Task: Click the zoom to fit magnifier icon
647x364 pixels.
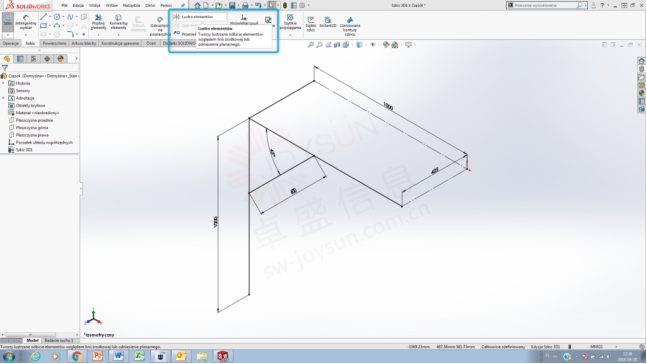Action: click(x=311, y=45)
